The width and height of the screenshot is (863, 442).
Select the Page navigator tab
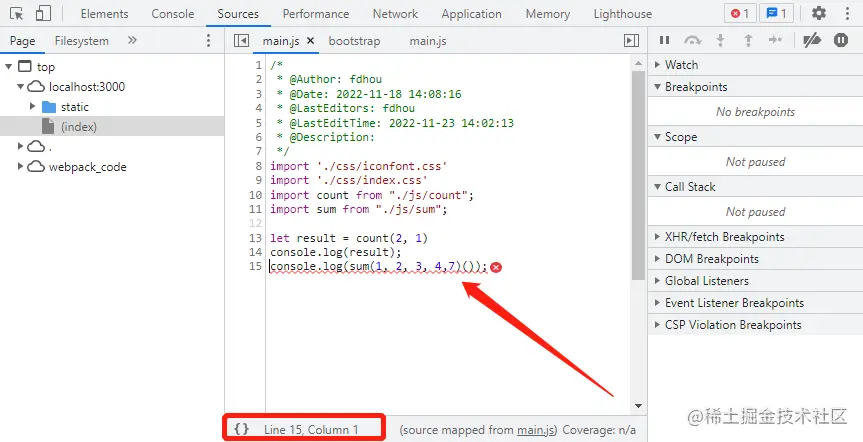(23, 41)
